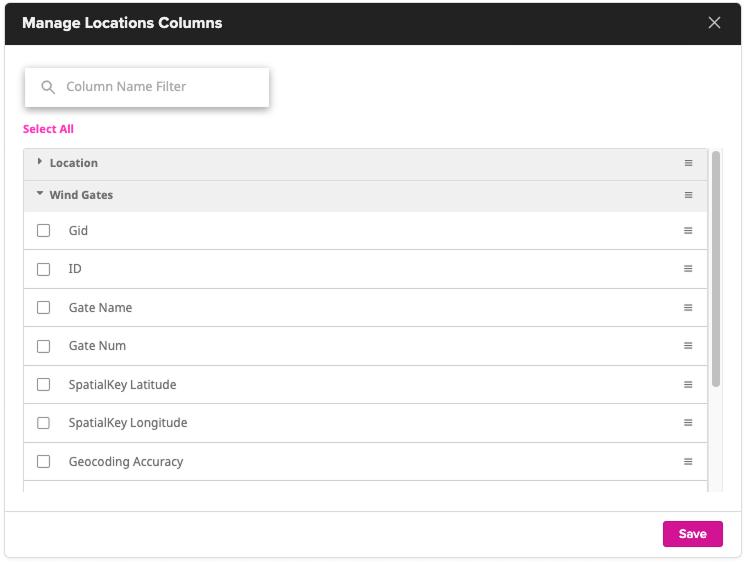Click drag handle for SpatialKey Latitude
The width and height of the screenshot is (746, 564).
tap(688, 385)
